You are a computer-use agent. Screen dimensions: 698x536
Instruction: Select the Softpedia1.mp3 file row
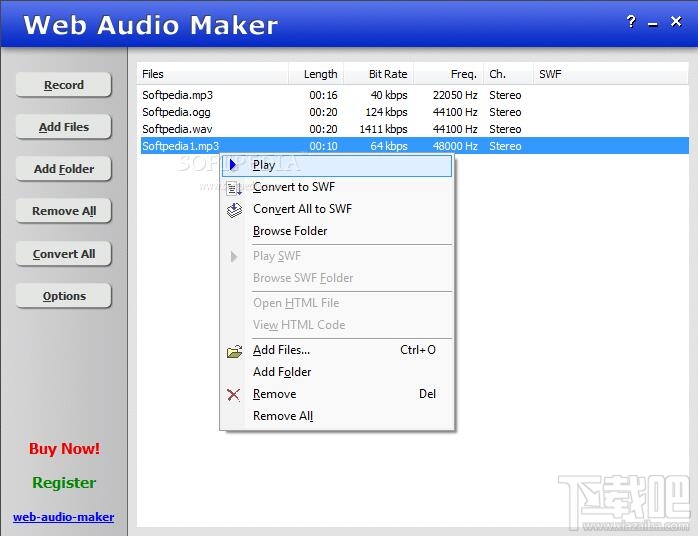point(414,146)
